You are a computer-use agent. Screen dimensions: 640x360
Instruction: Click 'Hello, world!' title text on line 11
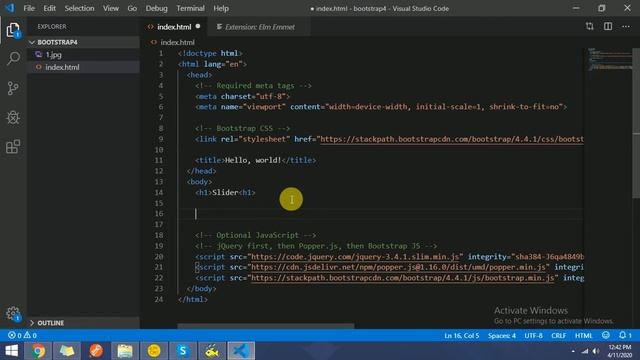pyautogui.click(x=253, y=160)
